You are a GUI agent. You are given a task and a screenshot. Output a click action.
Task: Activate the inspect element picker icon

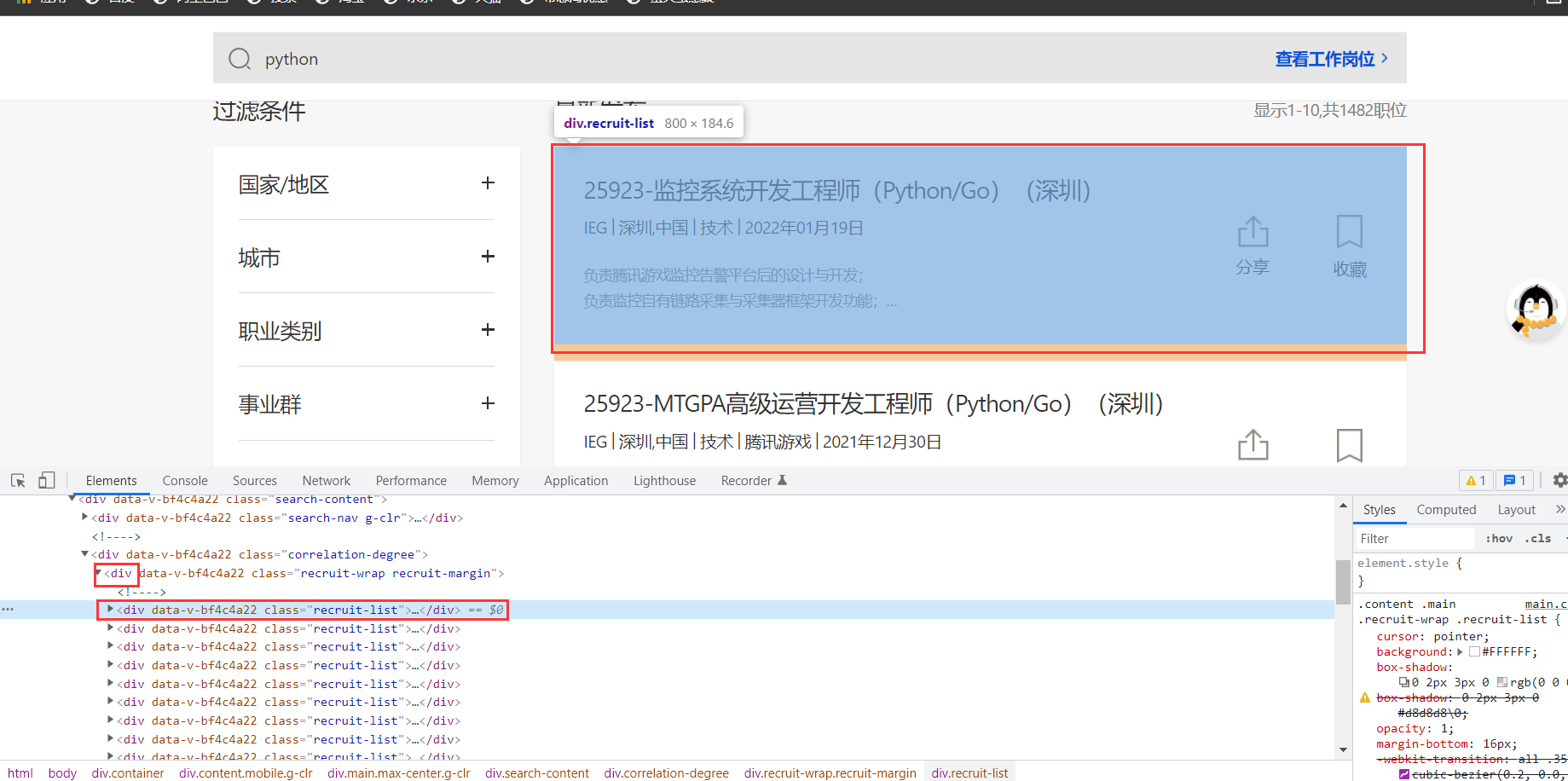coord(18,481)
